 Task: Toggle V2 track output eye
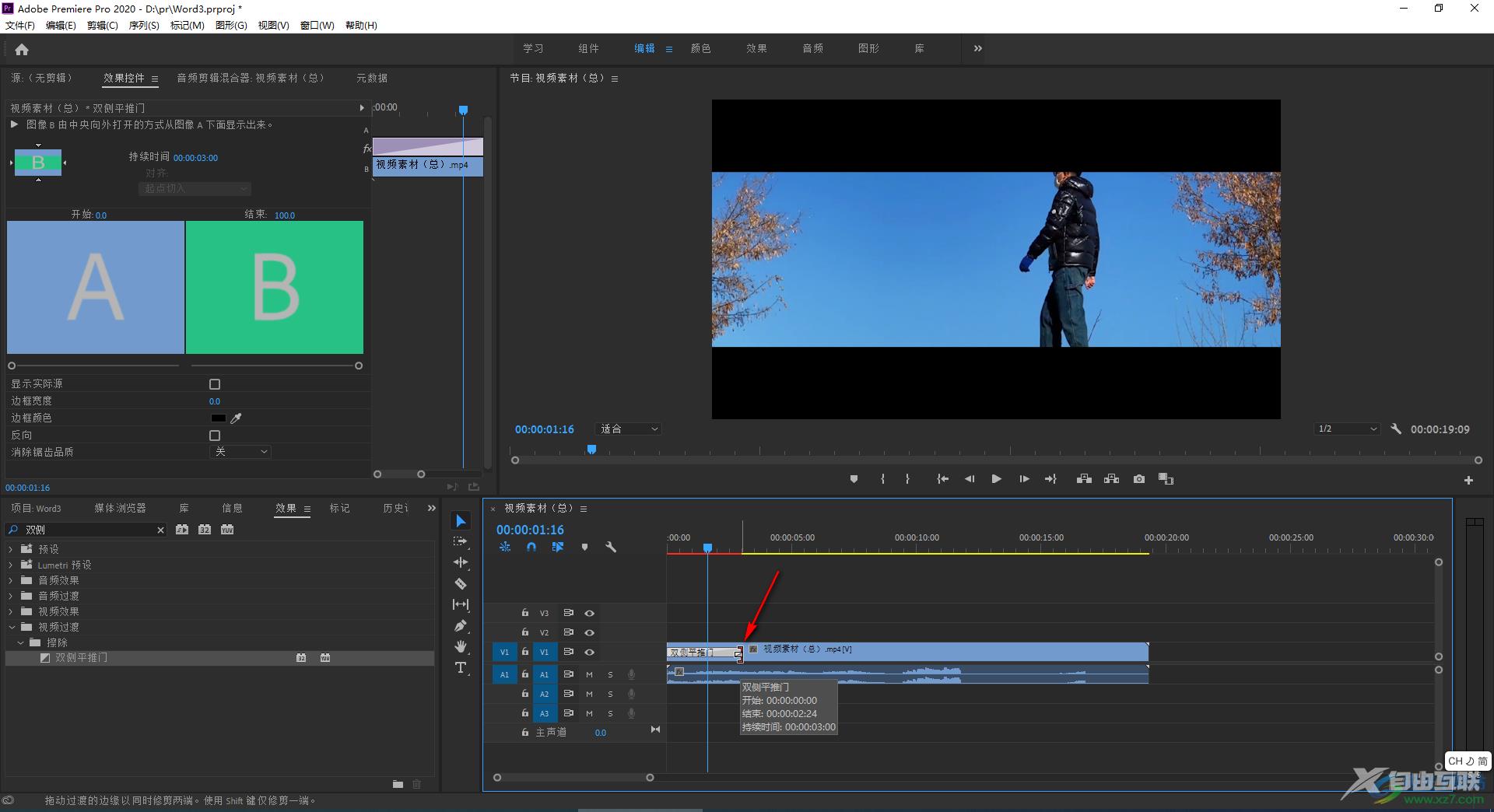pyautogui.click(x=589, y=632)
